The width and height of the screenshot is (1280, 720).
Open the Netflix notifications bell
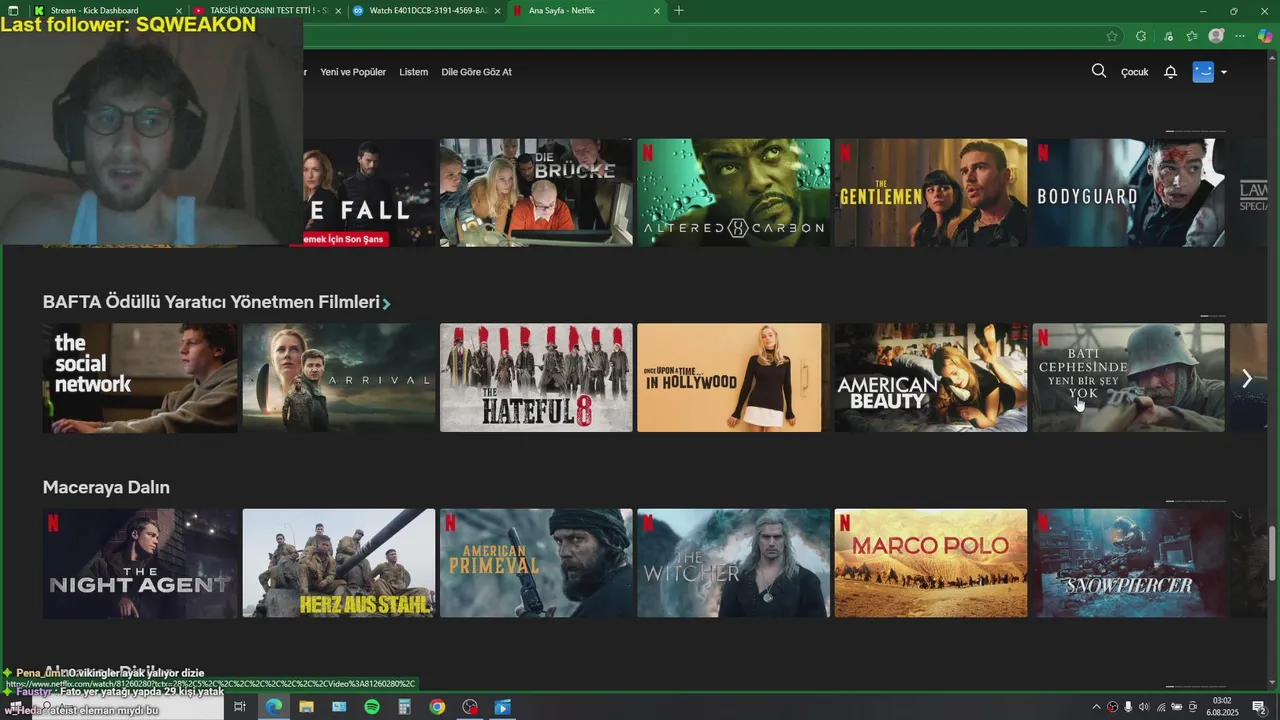pos(1170,72)
